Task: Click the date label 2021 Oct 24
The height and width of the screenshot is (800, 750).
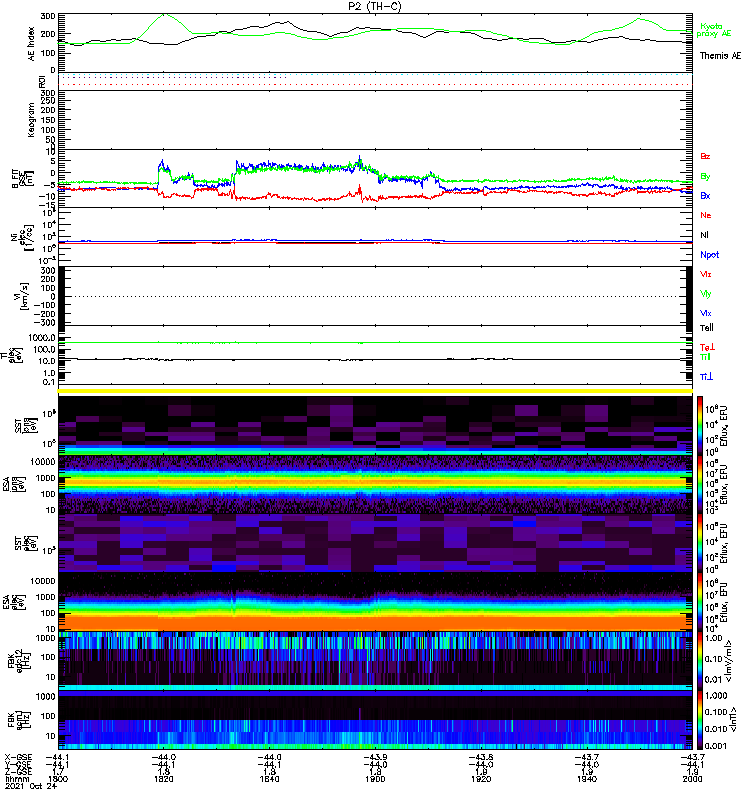Action: (31, 786)
